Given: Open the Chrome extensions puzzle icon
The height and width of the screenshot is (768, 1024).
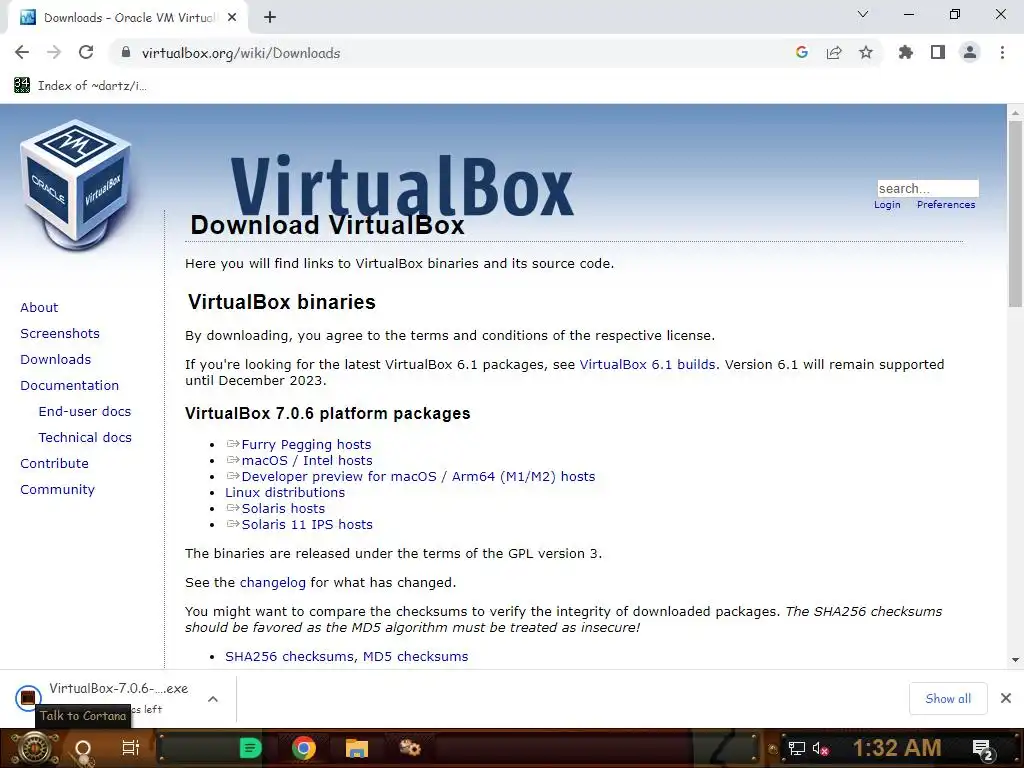Looking at the screenshot, I should coord(906,53).
